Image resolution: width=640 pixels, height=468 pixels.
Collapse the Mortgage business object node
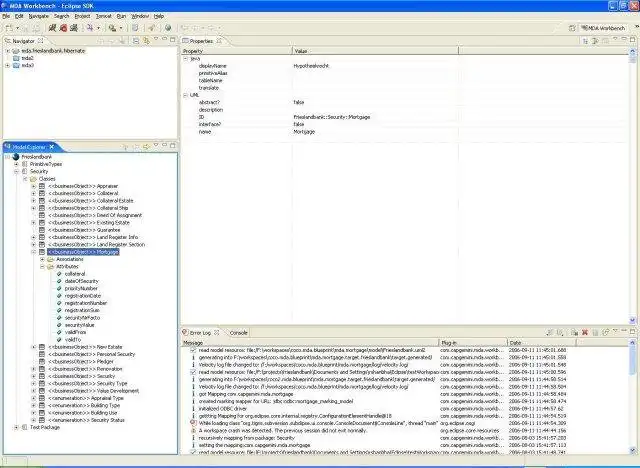pyautogui.click(x=34, y=252)
